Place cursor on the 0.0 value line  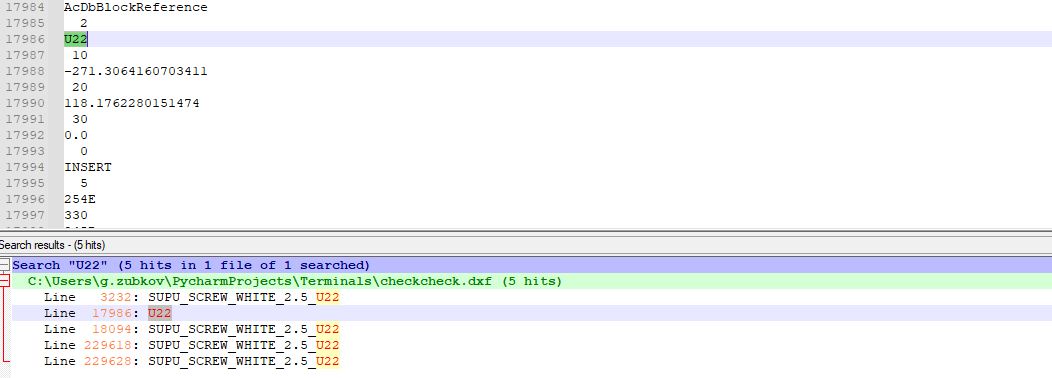pyautogui.click(x=76, y=136)
